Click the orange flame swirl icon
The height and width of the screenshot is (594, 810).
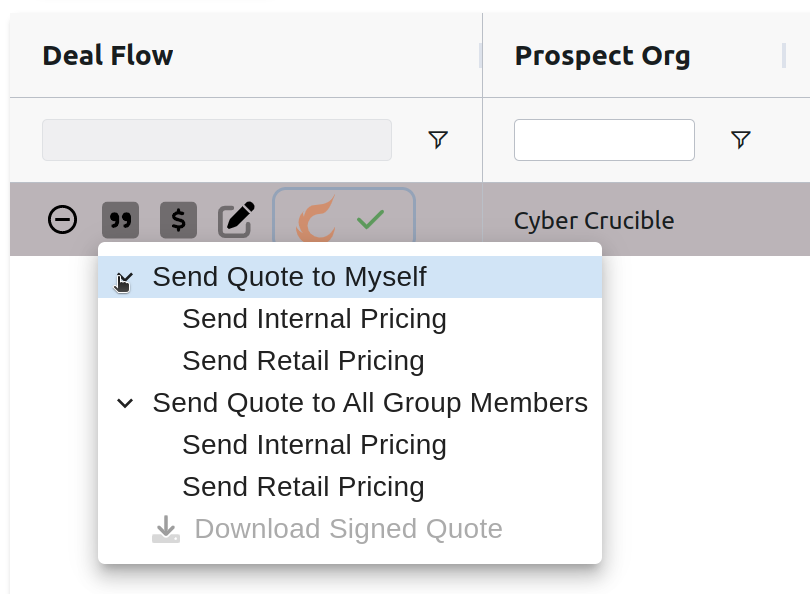[x=316, y=219]
